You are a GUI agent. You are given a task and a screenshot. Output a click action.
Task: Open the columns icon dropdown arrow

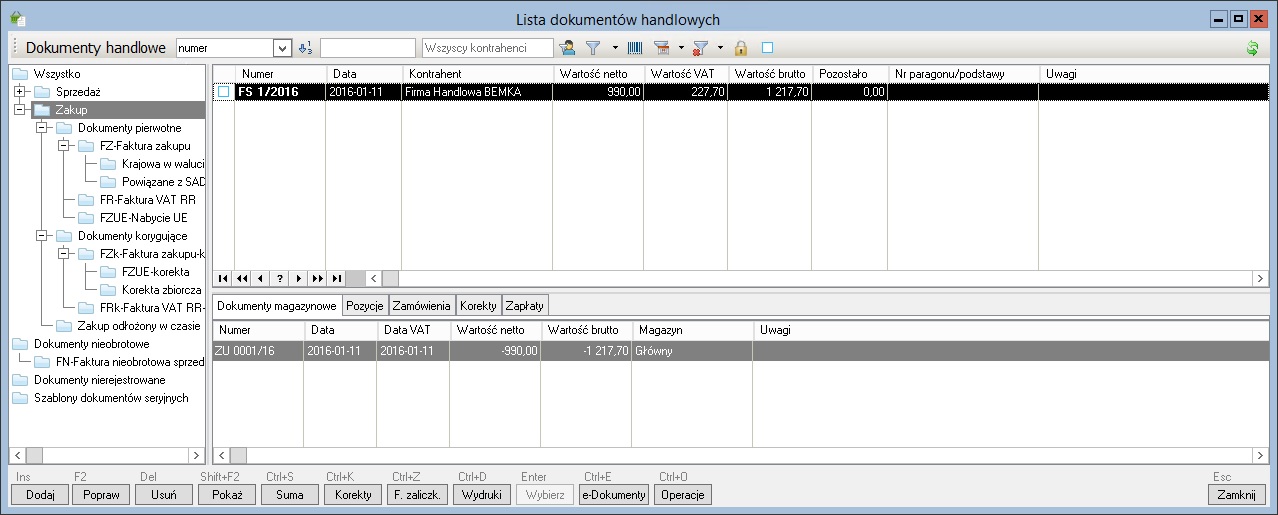[x=680, y=48]
